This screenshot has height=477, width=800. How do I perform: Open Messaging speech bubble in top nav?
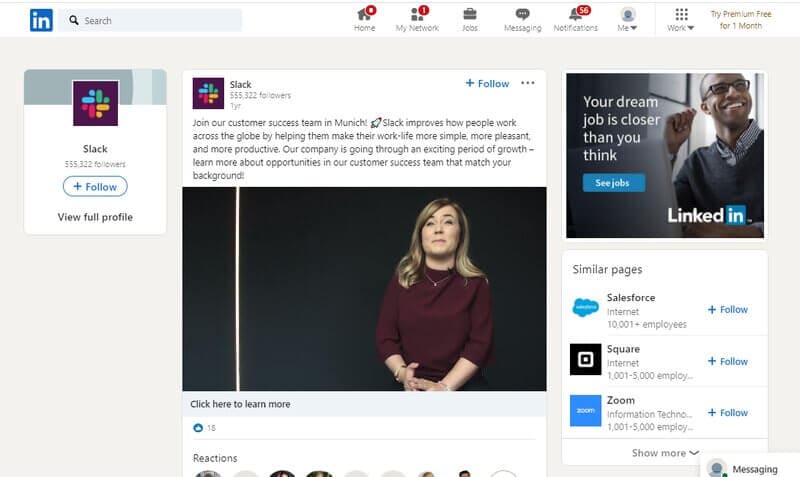click(x=522, y=19)
